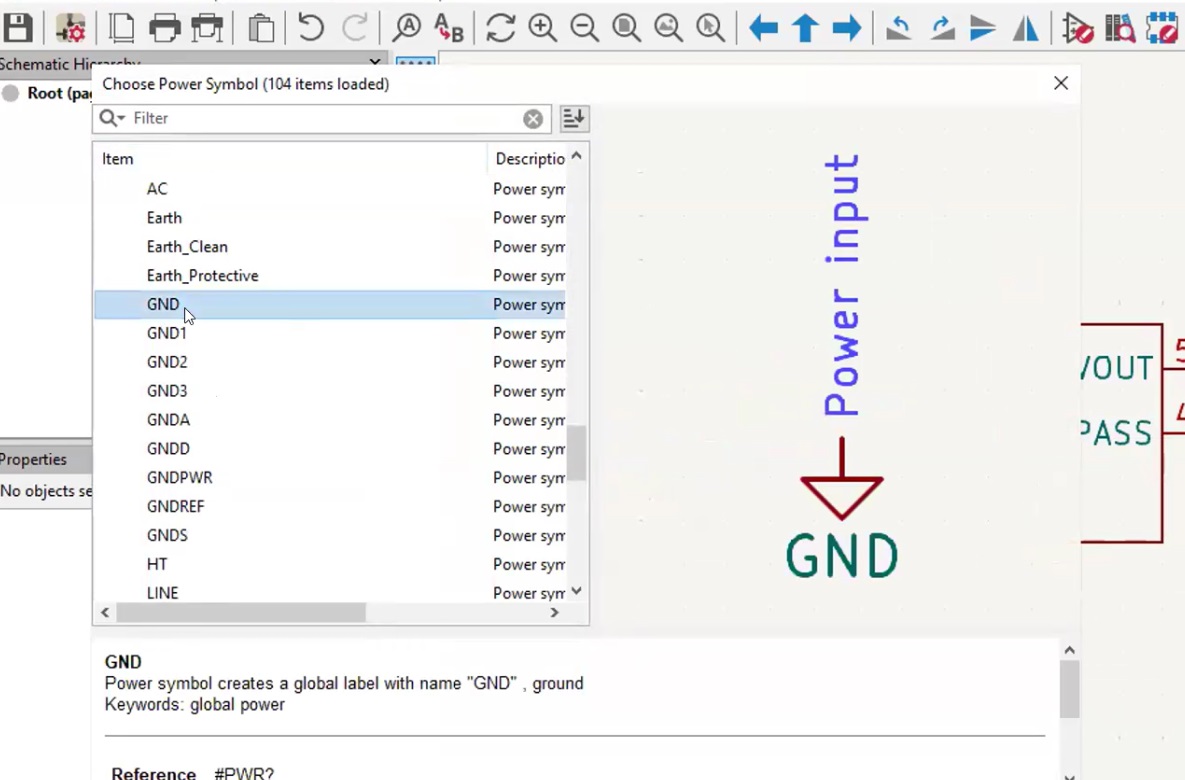Open the Schematic Hierarchy dropdown
The image size is (1185, 780).
pos(374,63)
